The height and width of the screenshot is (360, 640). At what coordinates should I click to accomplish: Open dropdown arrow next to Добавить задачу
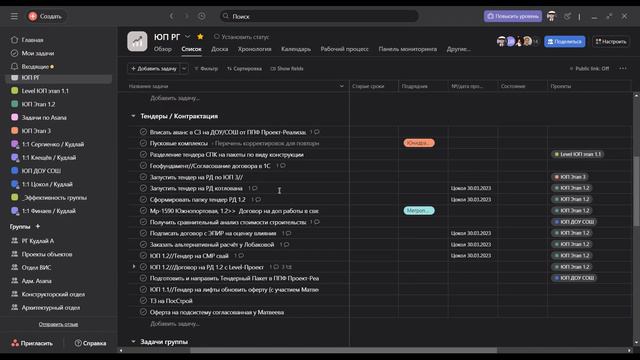[184, 69]
